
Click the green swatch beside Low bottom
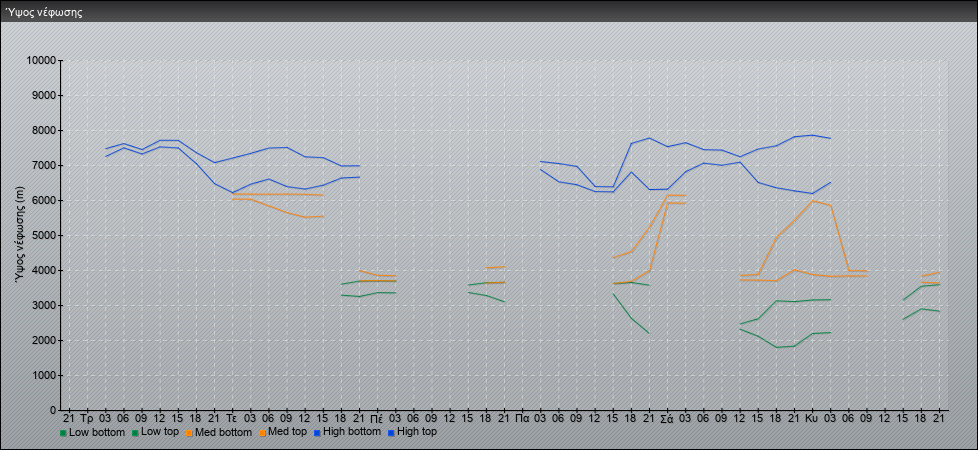(x=63, y=433)
